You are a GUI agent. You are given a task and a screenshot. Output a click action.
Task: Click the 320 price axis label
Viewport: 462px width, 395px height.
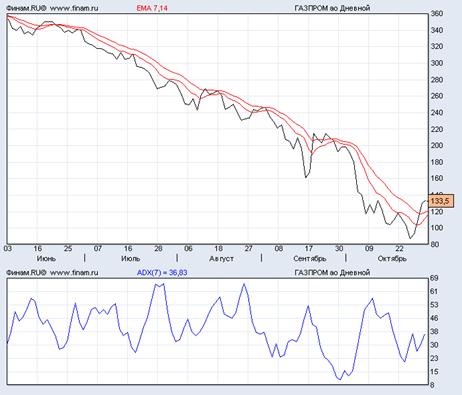pos(437,47)
